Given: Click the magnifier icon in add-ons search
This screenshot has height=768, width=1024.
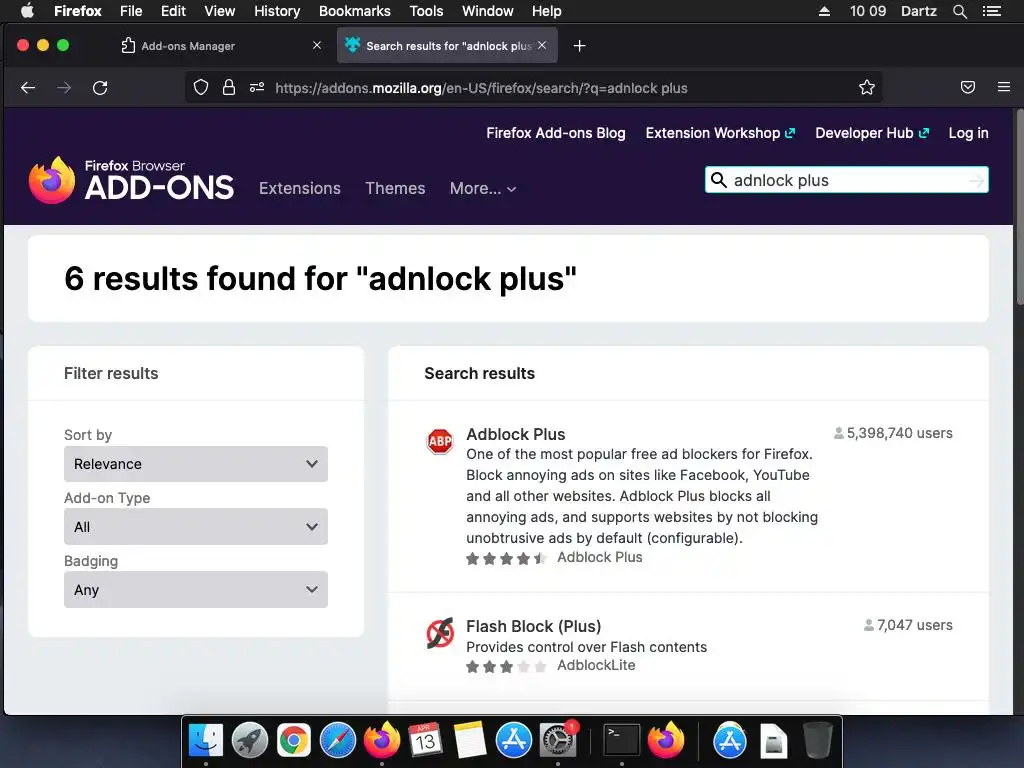Looking at the screenshot, I should point(718,180).
